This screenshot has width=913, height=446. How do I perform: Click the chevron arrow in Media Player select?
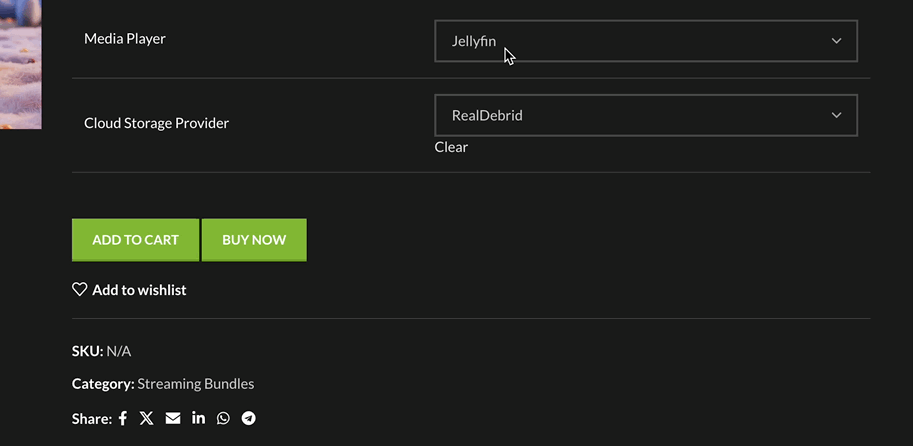836,41
